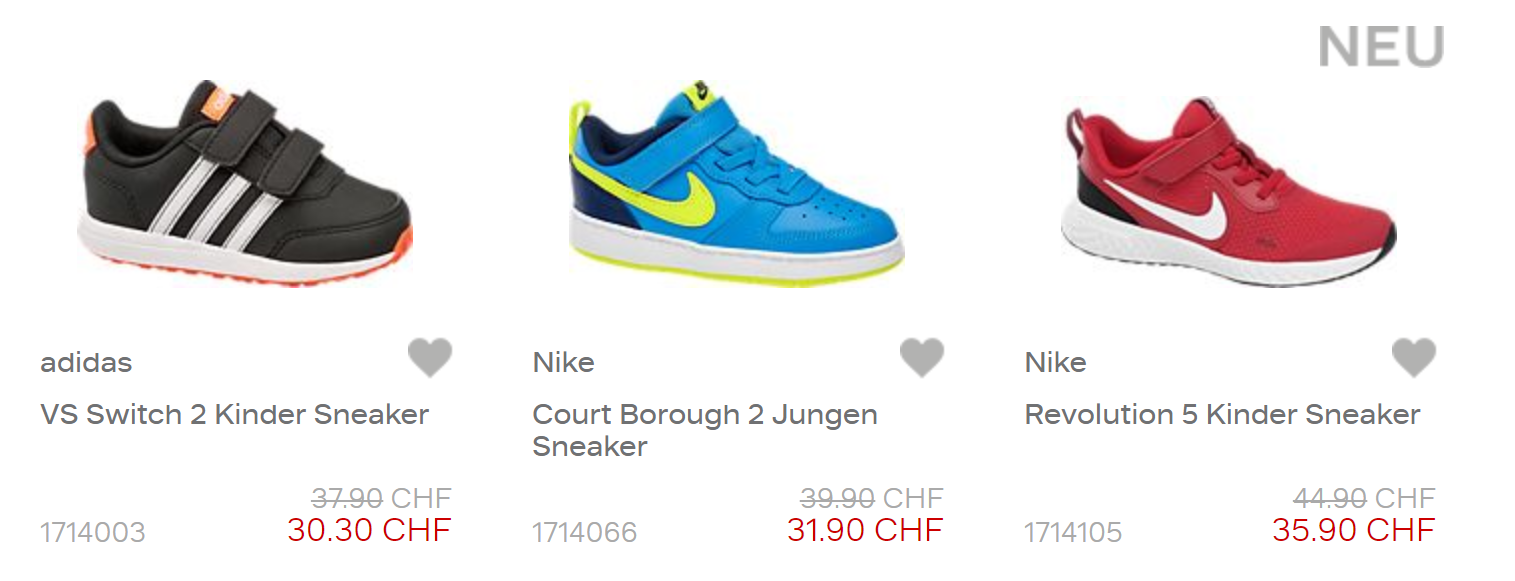Viewport: 1515px width, 581px height.
Task: Click the 35.90 CHF sale price
Action: click(x=1354, y=530)
